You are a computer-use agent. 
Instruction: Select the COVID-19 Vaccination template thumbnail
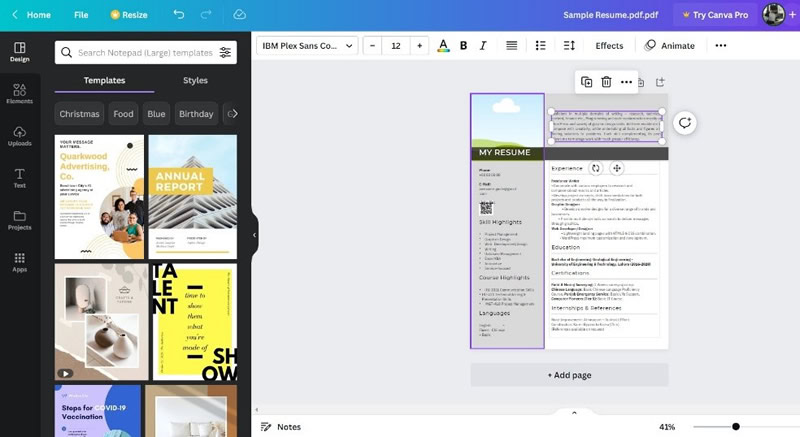click(97, 411)
